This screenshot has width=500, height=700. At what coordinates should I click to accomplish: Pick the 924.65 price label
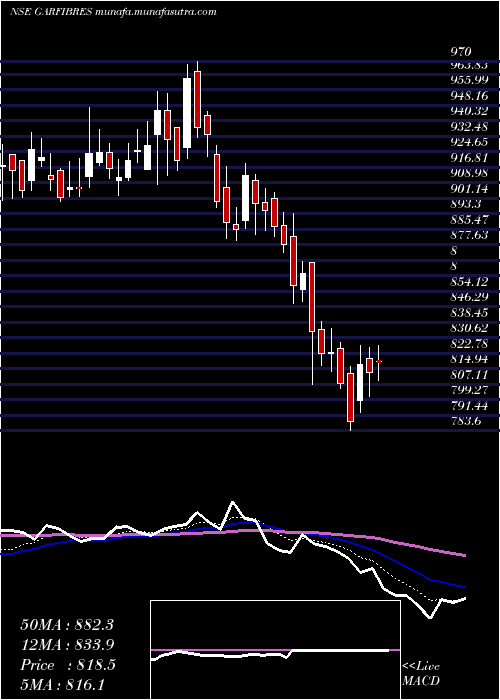pyautogui.click(x=469, y=142)
